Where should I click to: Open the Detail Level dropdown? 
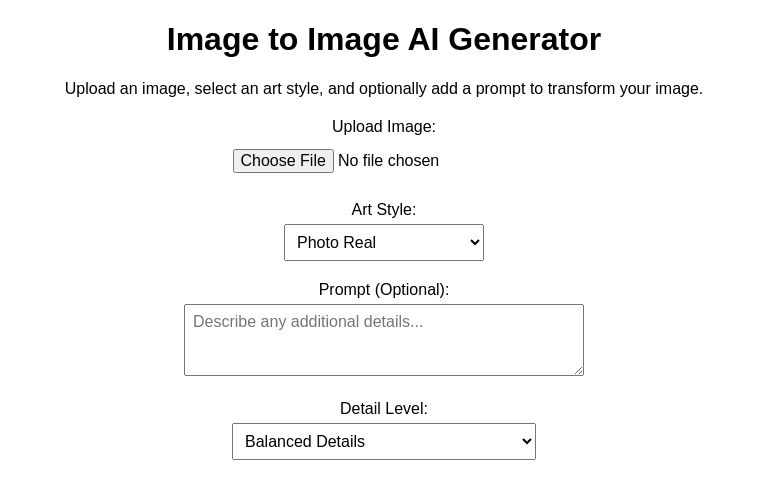pyautogui.click(x=383, y=442)
